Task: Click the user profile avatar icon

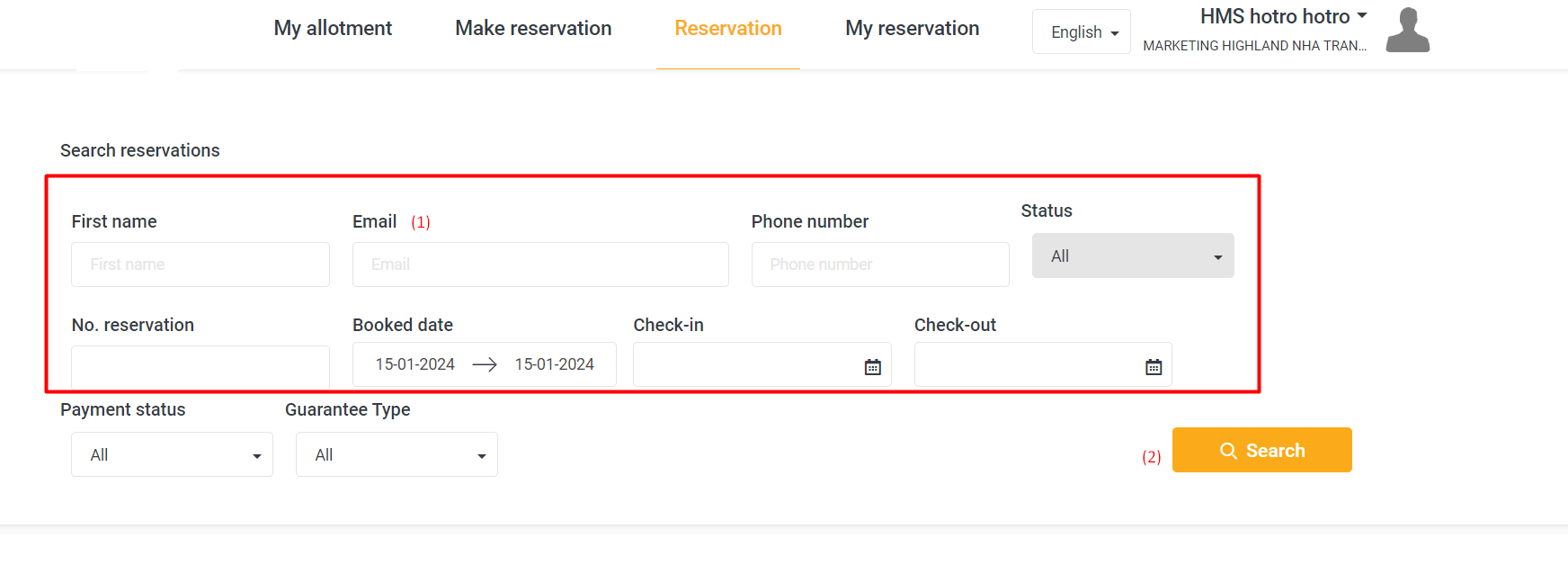Action: [x=1407, y=30]
